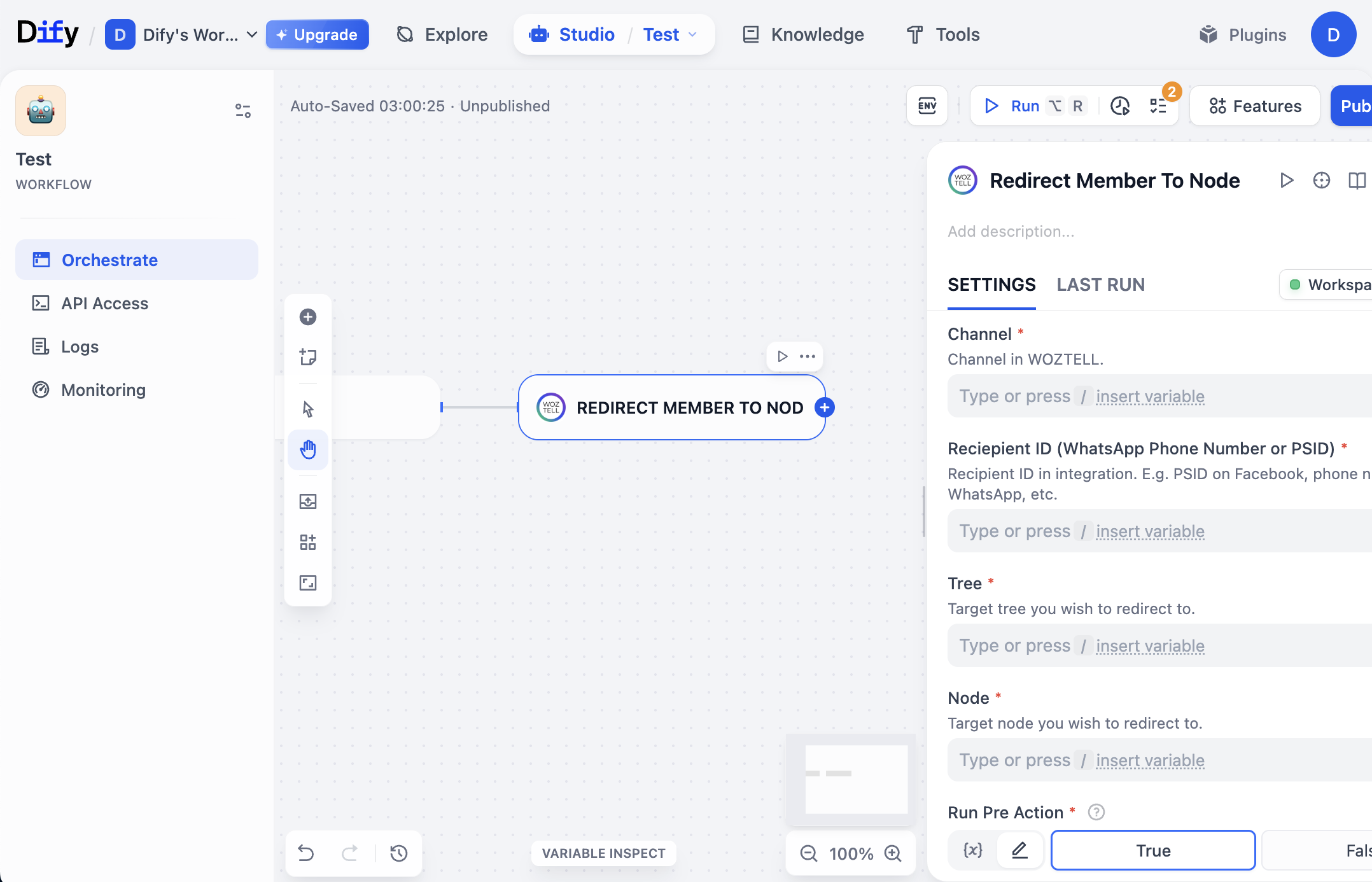Screen dimensions: 1372x882
Task: Click the add block plus icon in canvas toolbar
Action: tap(308, 317)
